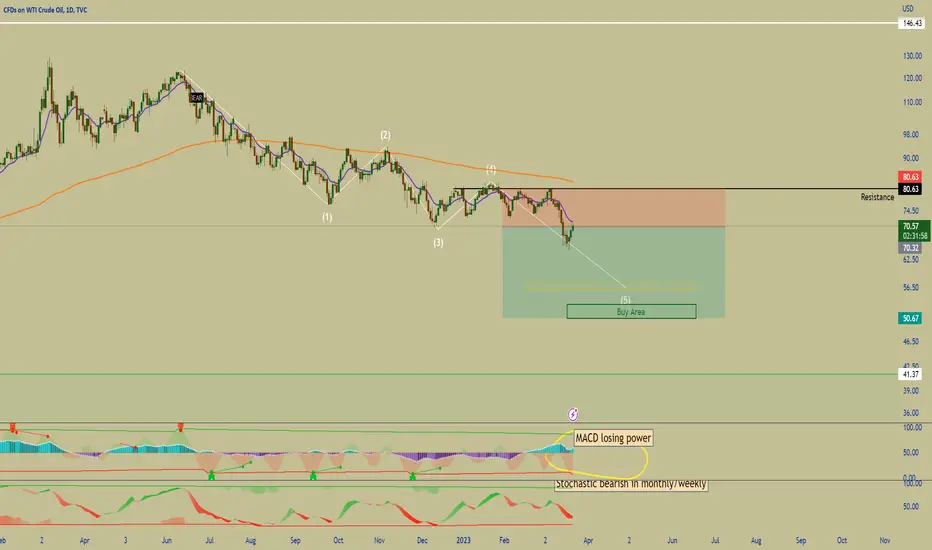This screenshot has width=932, height=550.
Task: Select the Stochastic bearish in monthly/weekly note
Action: [x=631, y=485]
